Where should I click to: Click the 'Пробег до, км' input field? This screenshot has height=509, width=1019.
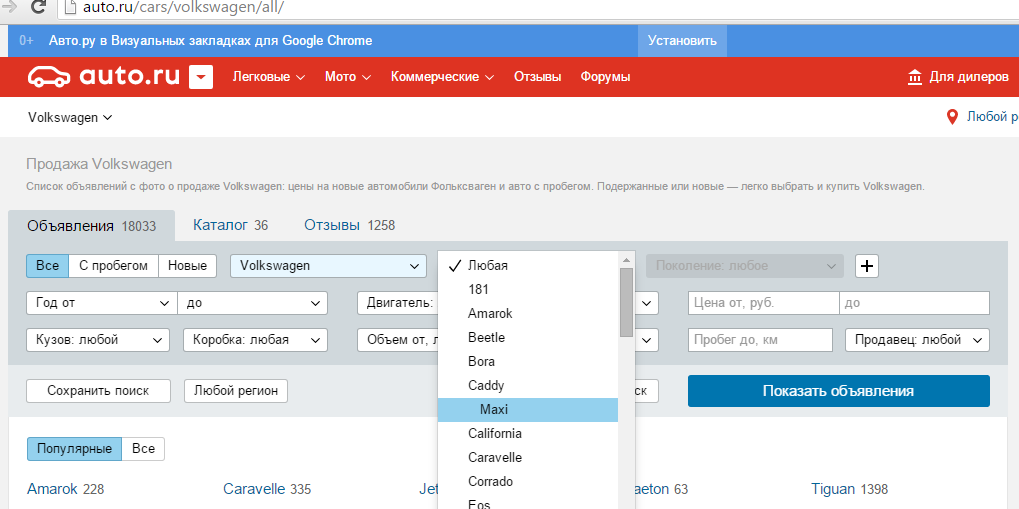760,340
